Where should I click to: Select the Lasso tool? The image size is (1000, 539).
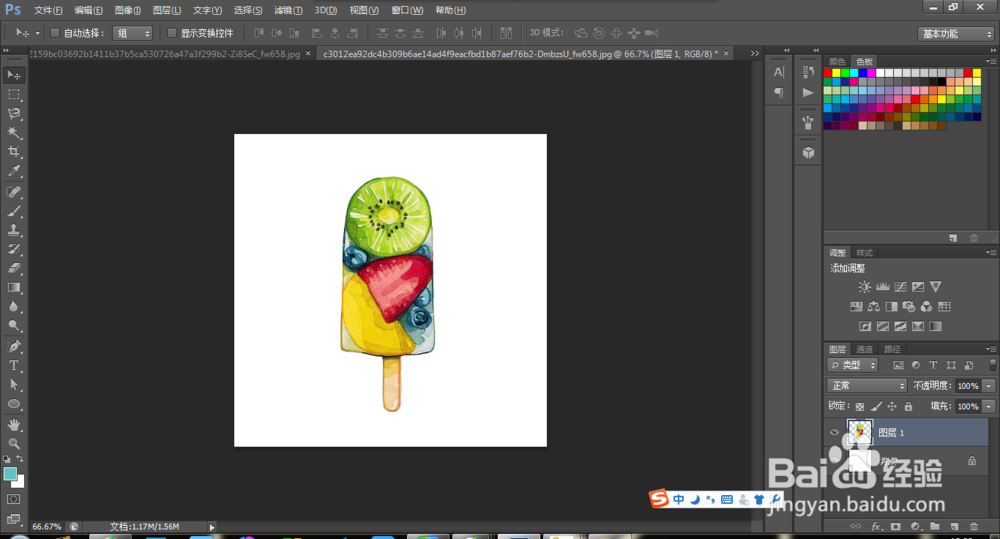(13, 114)
